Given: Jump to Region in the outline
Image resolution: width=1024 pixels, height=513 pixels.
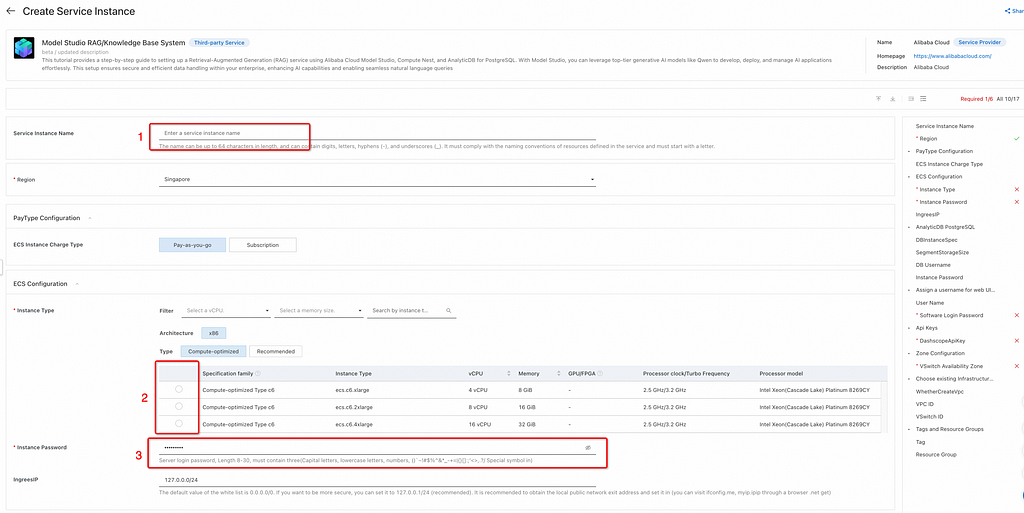Looking at the screenshot, I should click(926, 139).
